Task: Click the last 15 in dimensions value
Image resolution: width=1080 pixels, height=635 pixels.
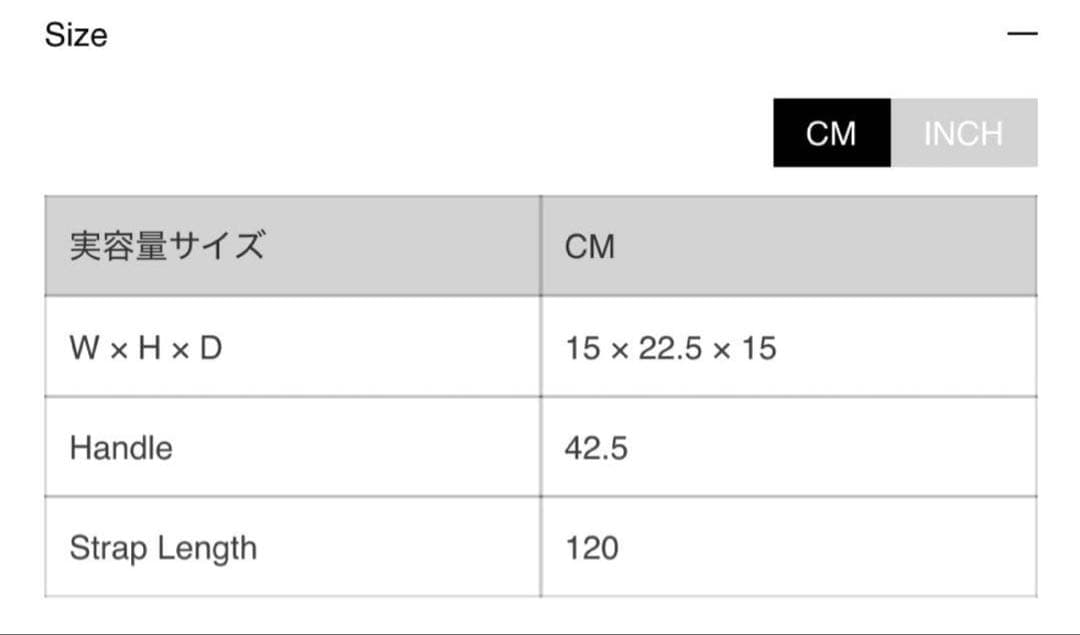Action: click(759, 348)
